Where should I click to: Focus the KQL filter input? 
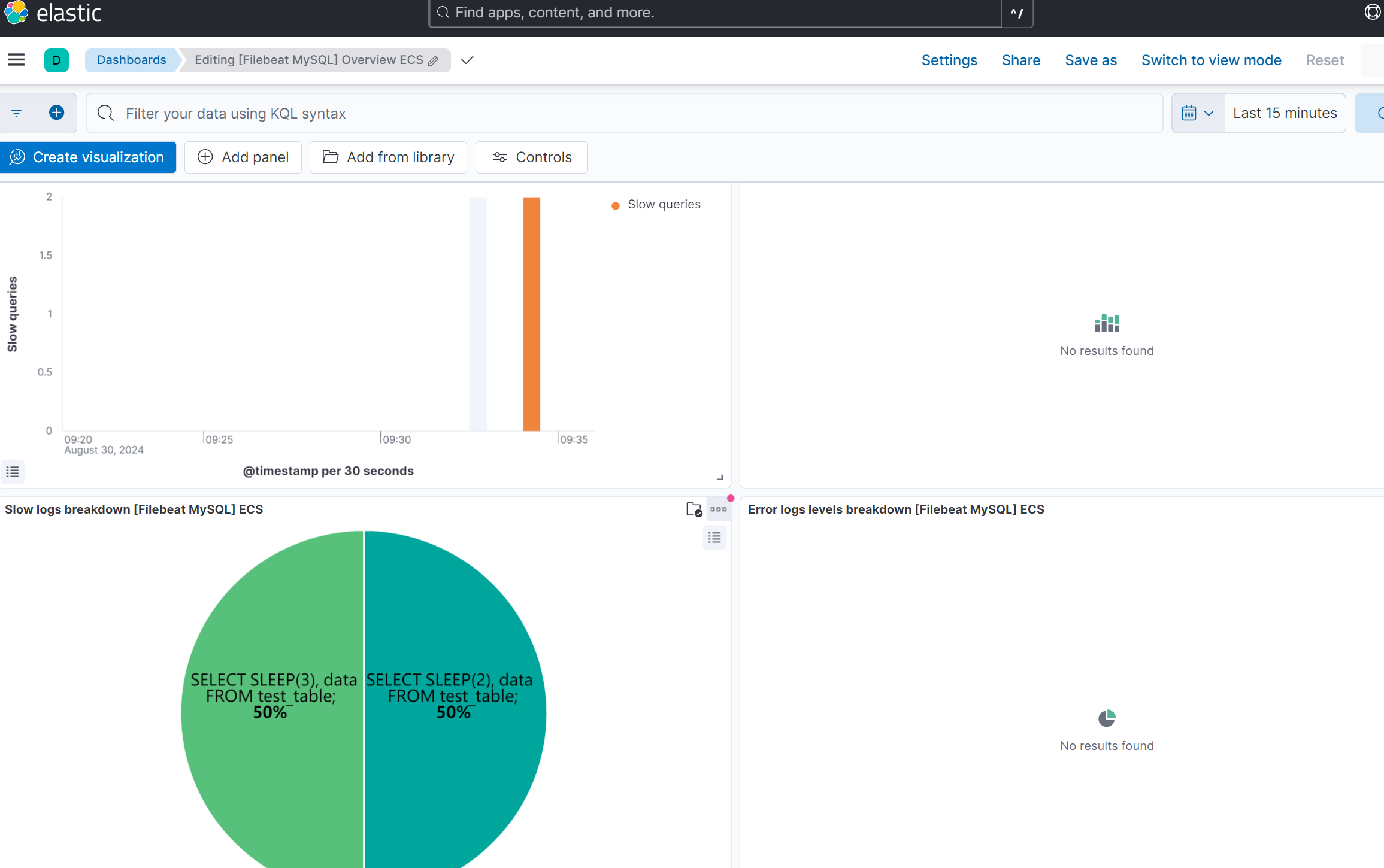[x=624, y=113]
